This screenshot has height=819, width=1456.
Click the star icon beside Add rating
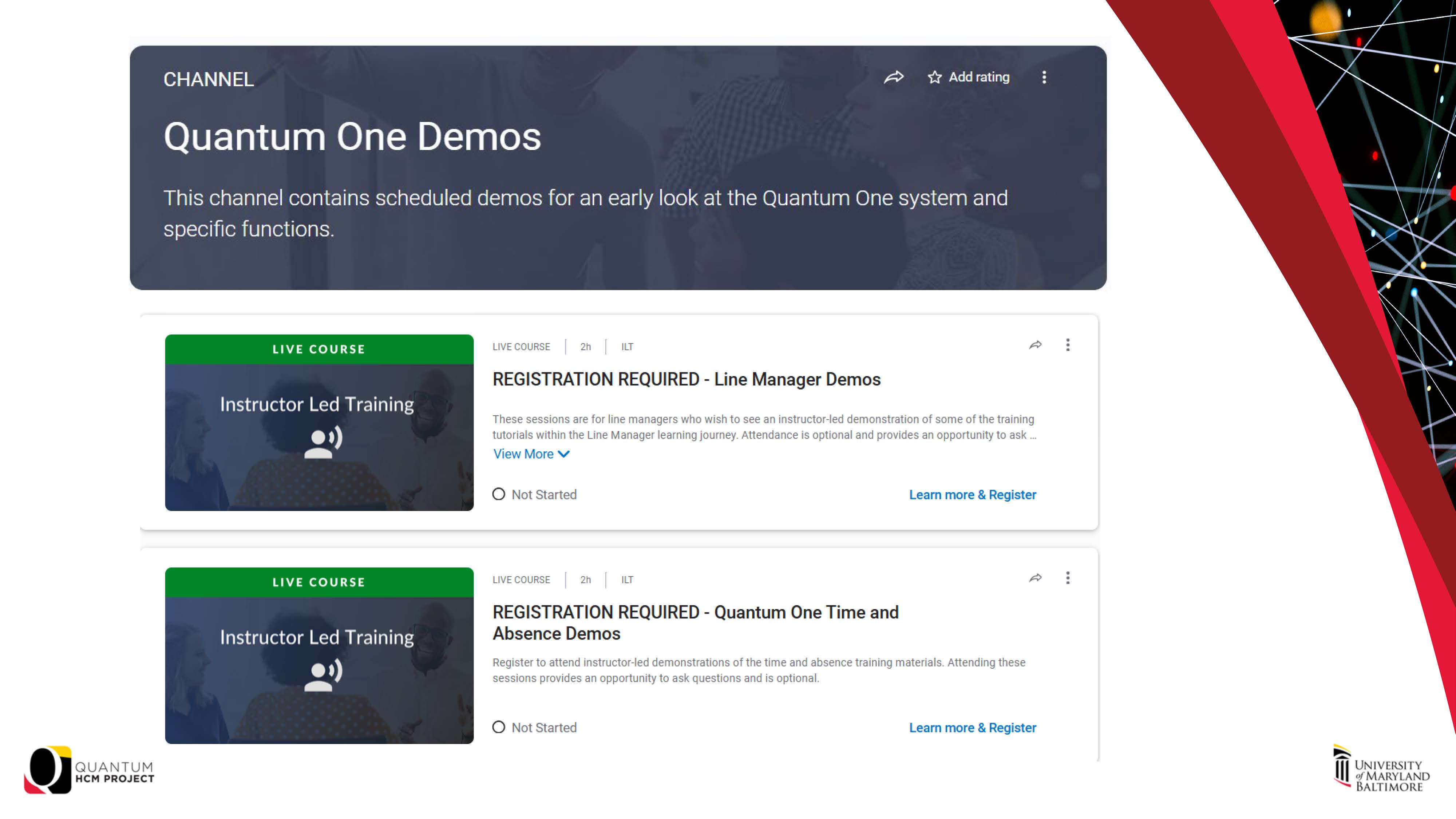[x=934, y=78]
